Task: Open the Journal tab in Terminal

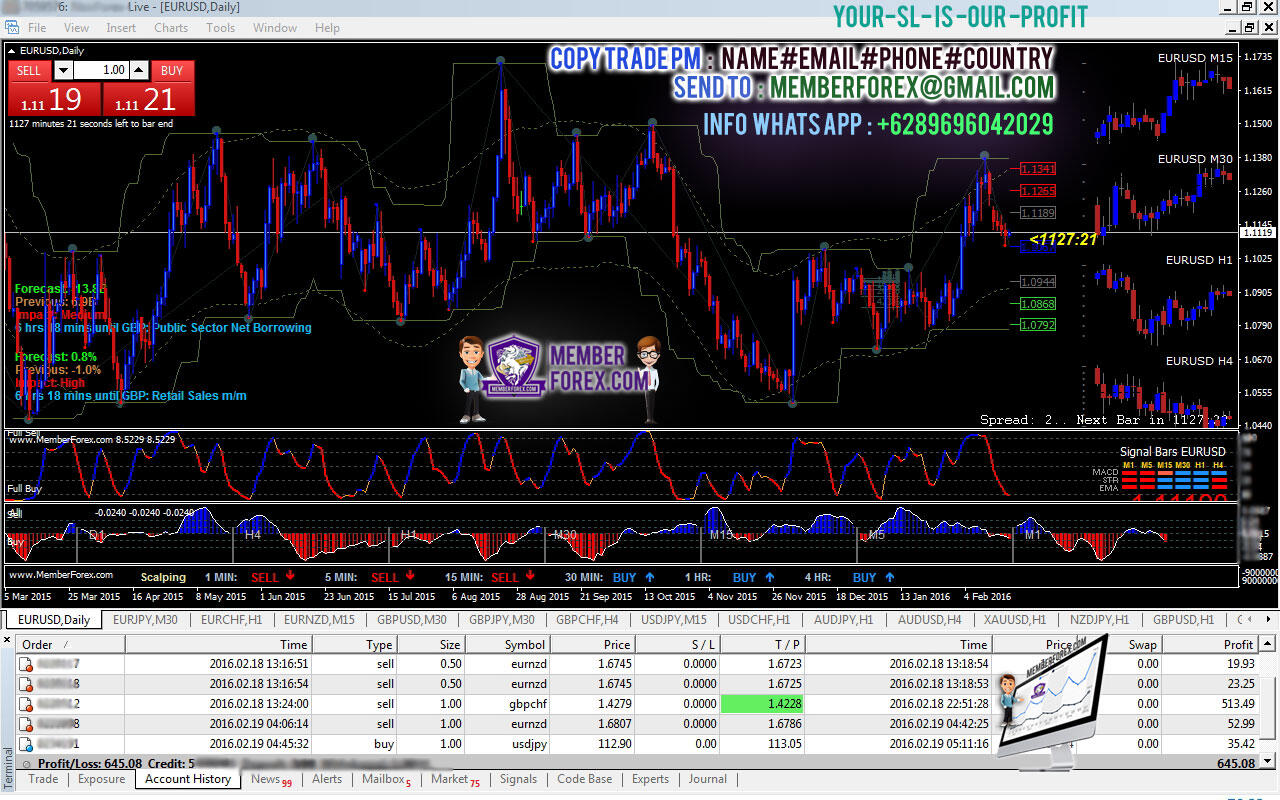Action: coord(708,779)
